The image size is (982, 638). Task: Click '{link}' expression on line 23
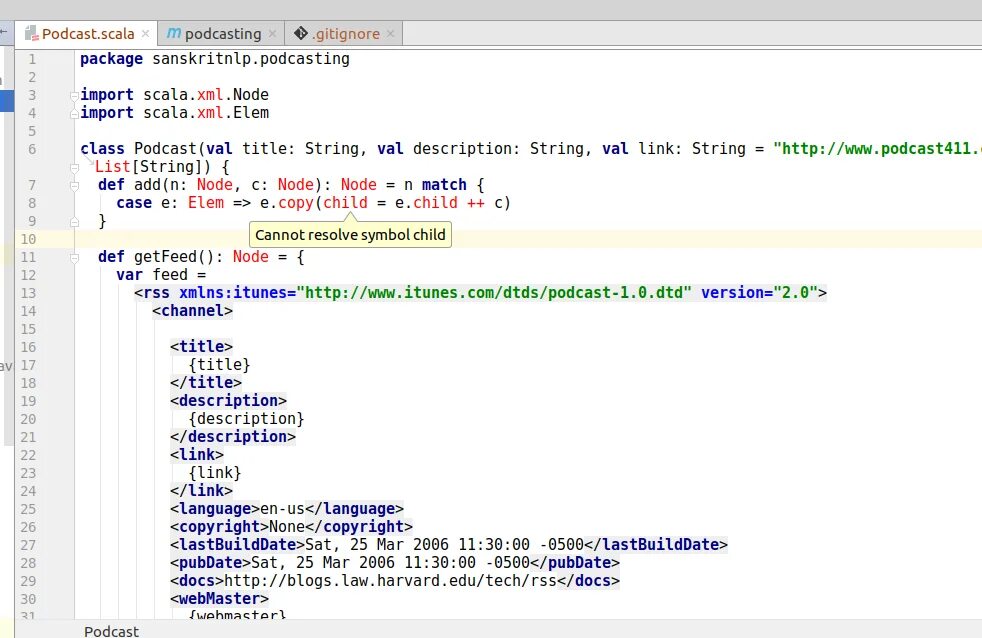(x=215, y=472)
